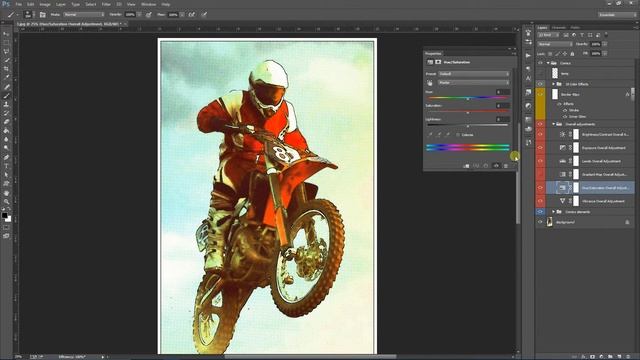
Task: Click the layer mask icon in Properties header
Action: point(438,62)
